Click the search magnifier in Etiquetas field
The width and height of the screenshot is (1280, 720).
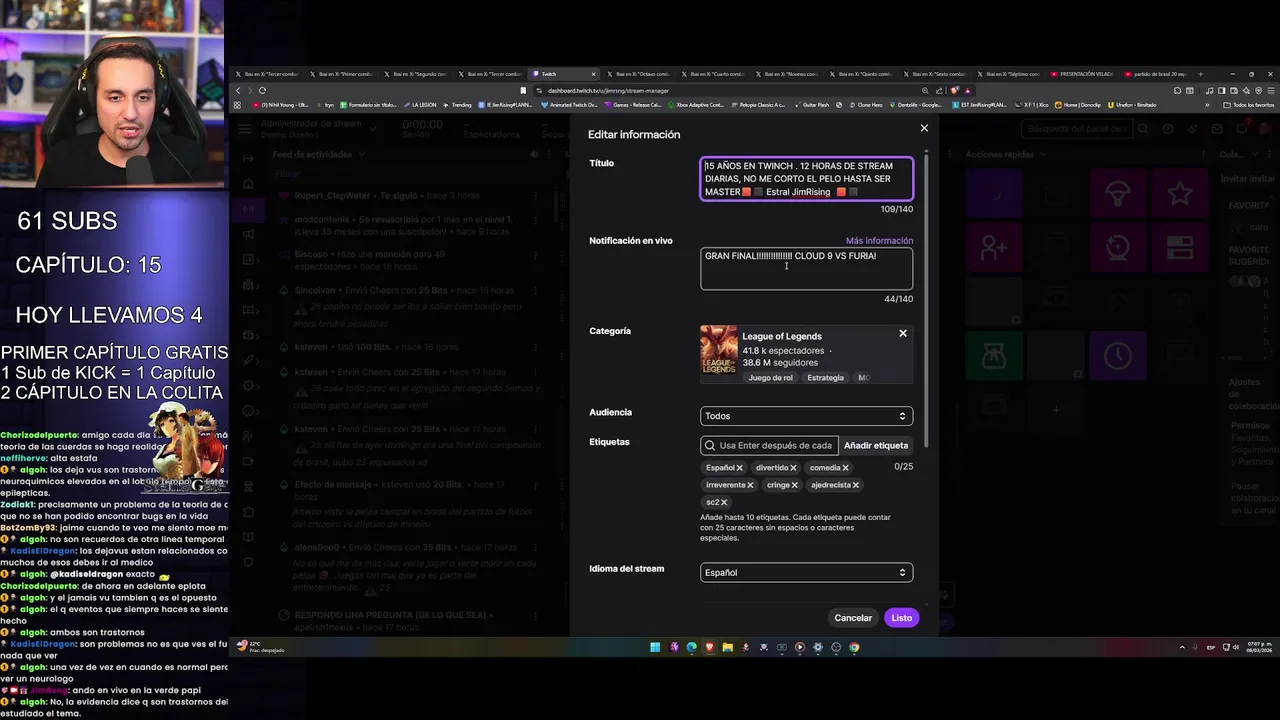click(x=710, y=446)
